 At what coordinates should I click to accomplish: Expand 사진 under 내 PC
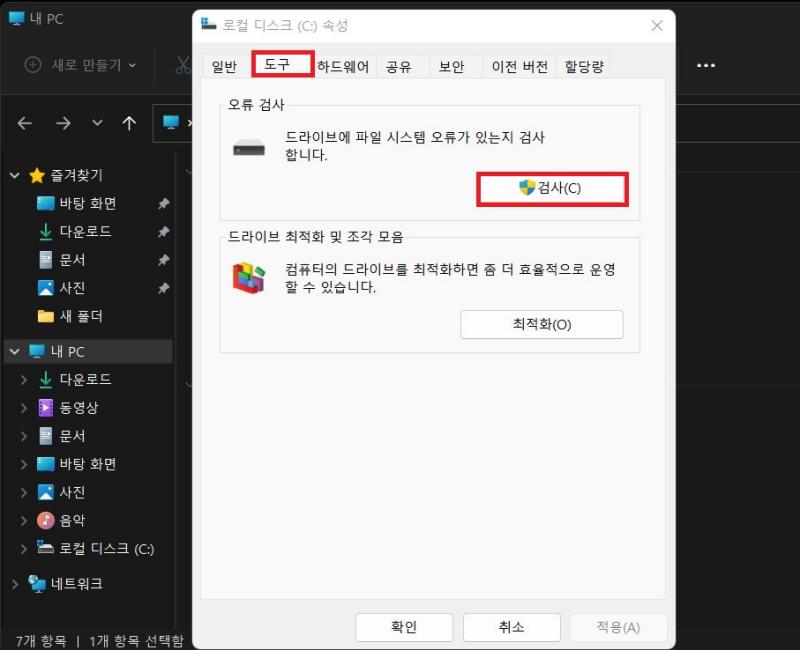coord(23,492)
